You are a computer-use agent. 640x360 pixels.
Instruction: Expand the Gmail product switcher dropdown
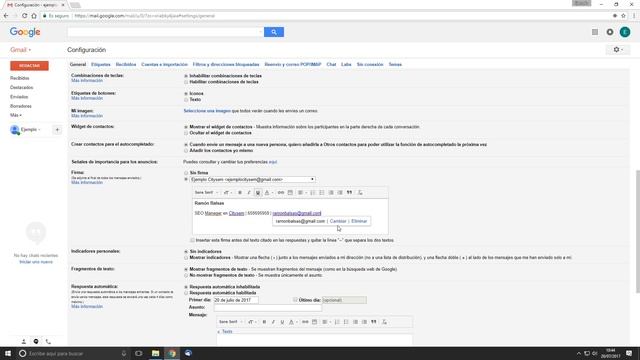(20, 50)
